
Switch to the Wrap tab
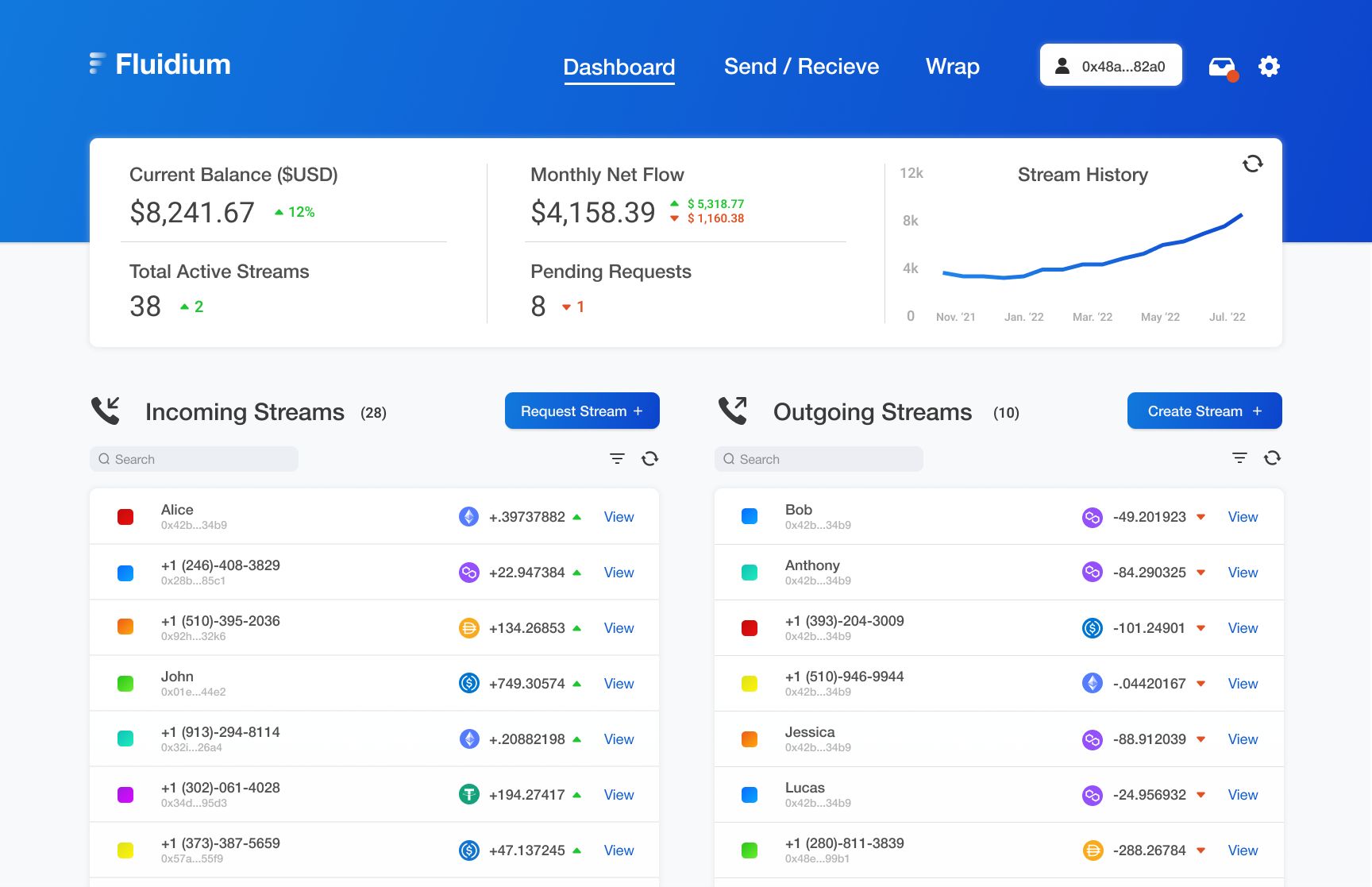tap(952, 67)
